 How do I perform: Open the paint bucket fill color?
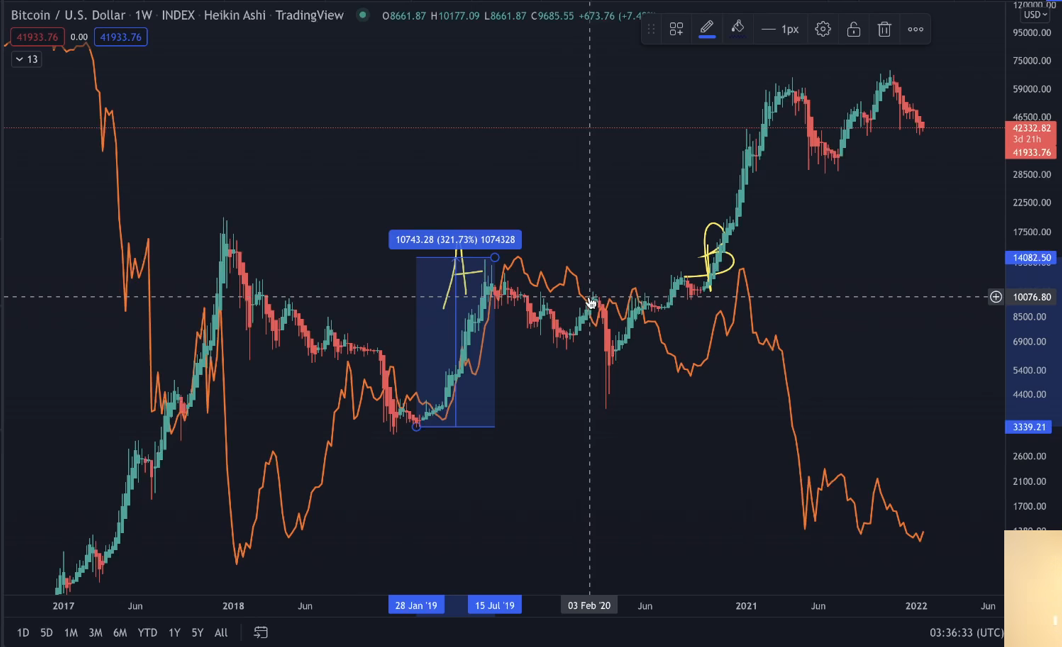(738, 28)
